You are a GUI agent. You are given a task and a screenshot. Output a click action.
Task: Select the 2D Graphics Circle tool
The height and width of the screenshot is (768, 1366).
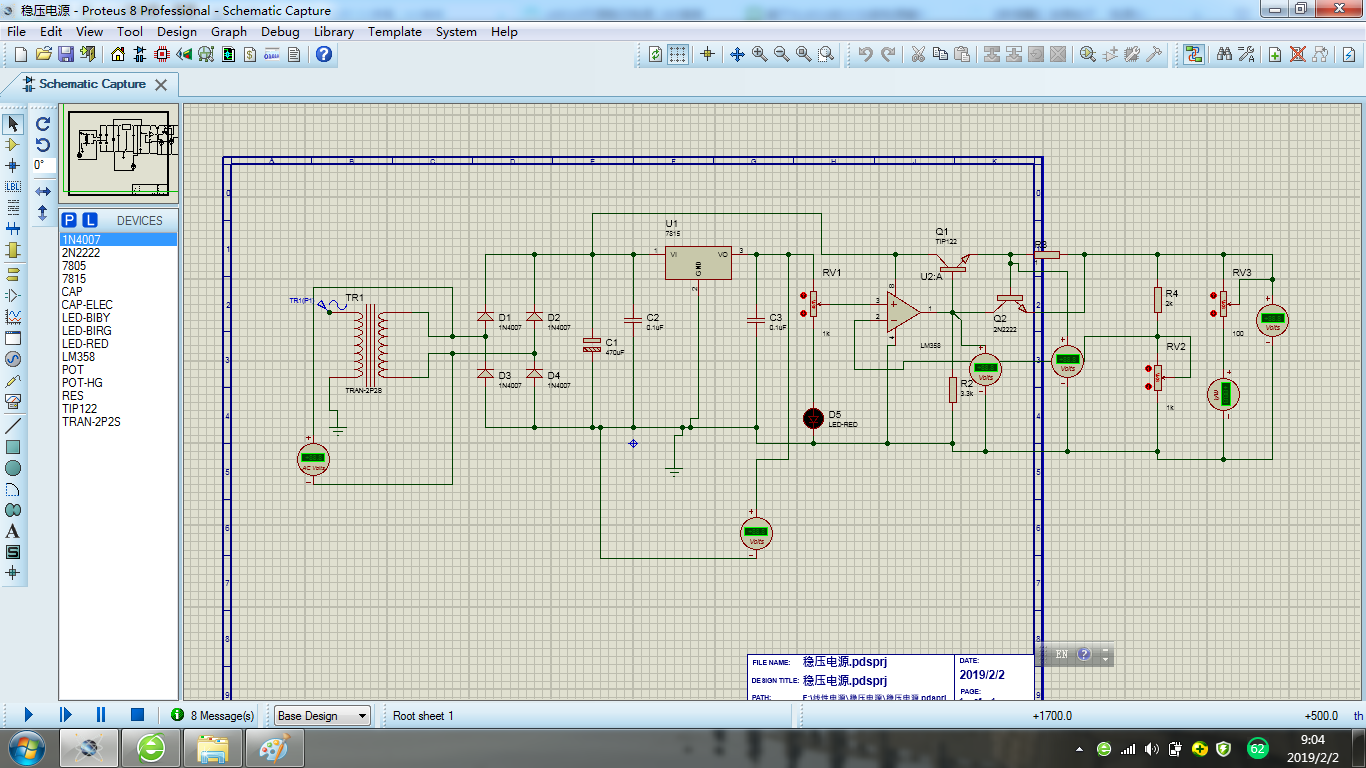point(13,468)
